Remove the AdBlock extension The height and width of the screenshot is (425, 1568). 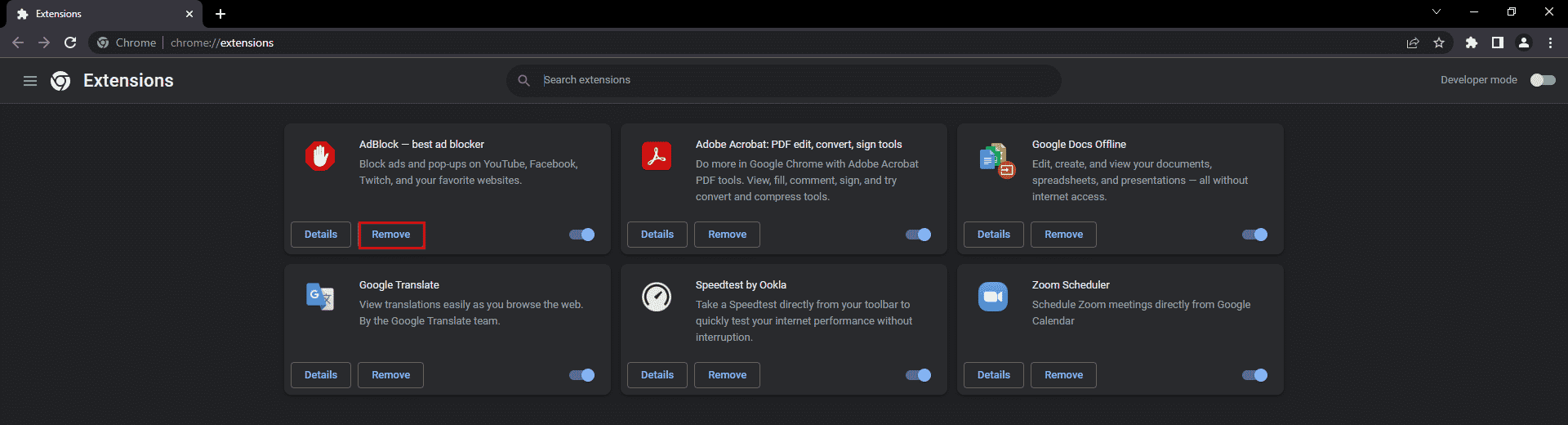point(391,235)
